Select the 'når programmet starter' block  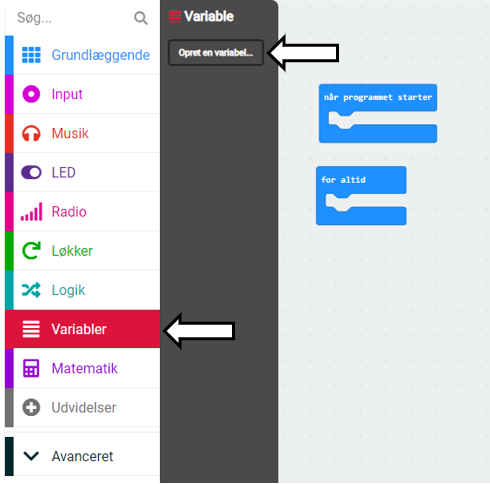point(378,113)
